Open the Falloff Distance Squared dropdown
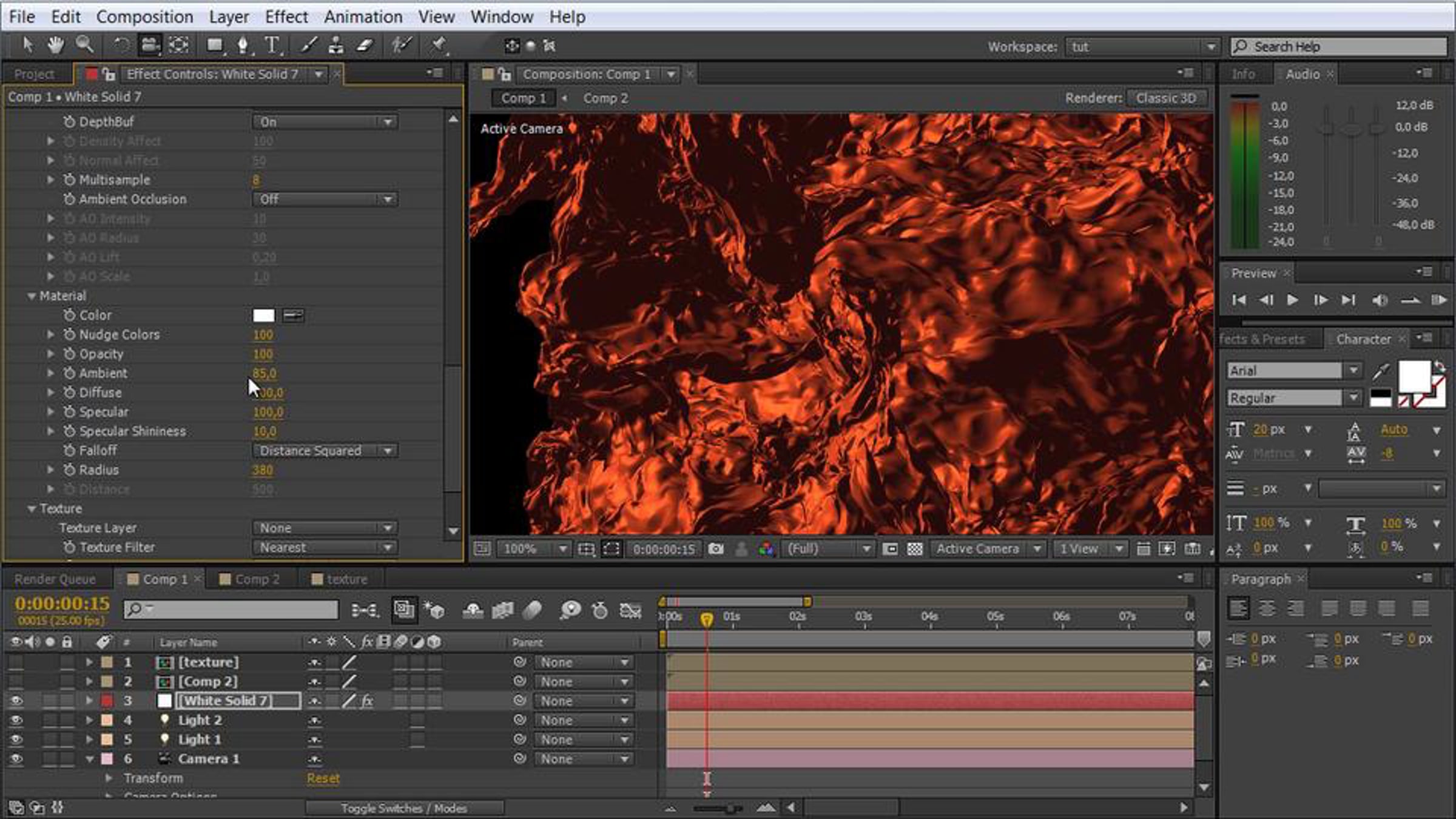 pos(325,451)
